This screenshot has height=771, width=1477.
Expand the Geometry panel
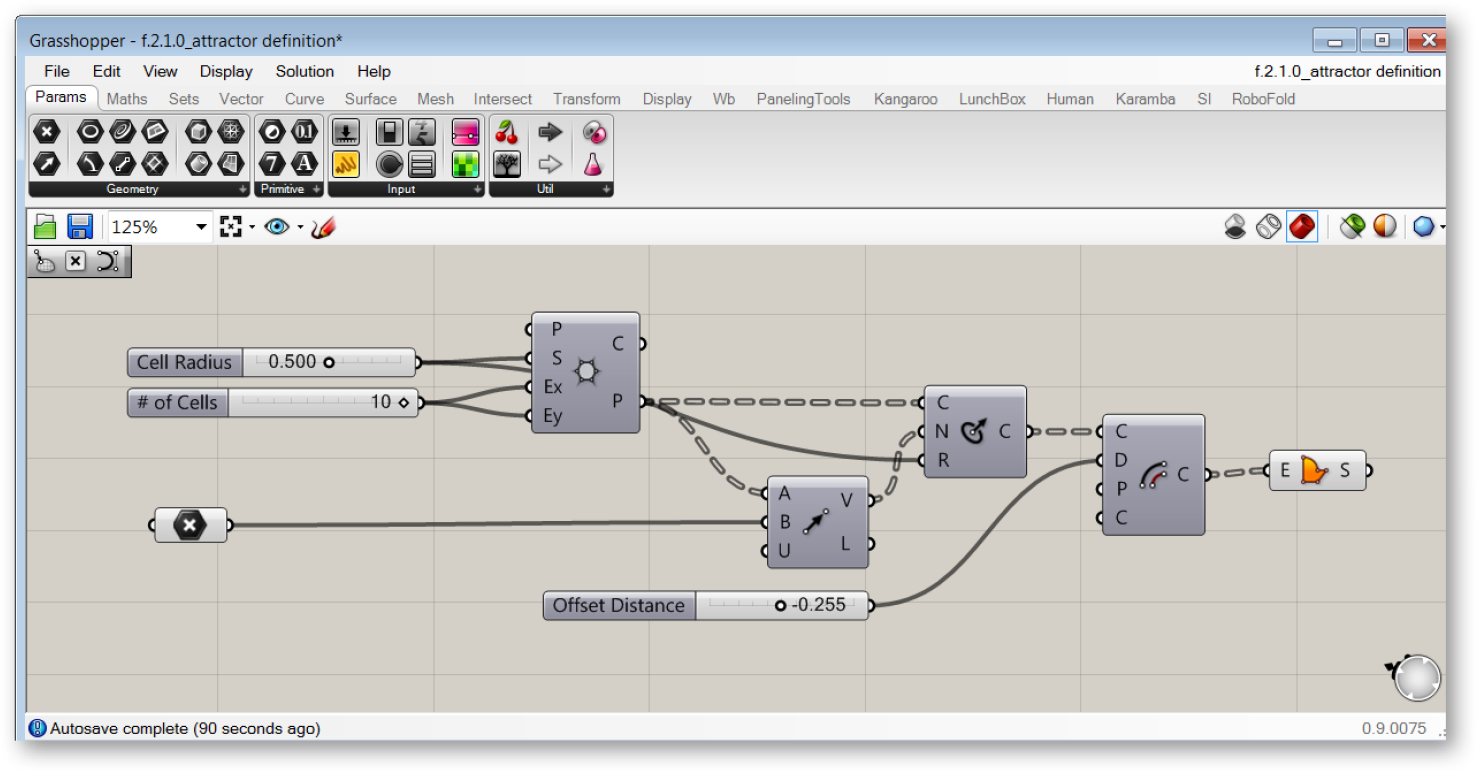point(243,189)
